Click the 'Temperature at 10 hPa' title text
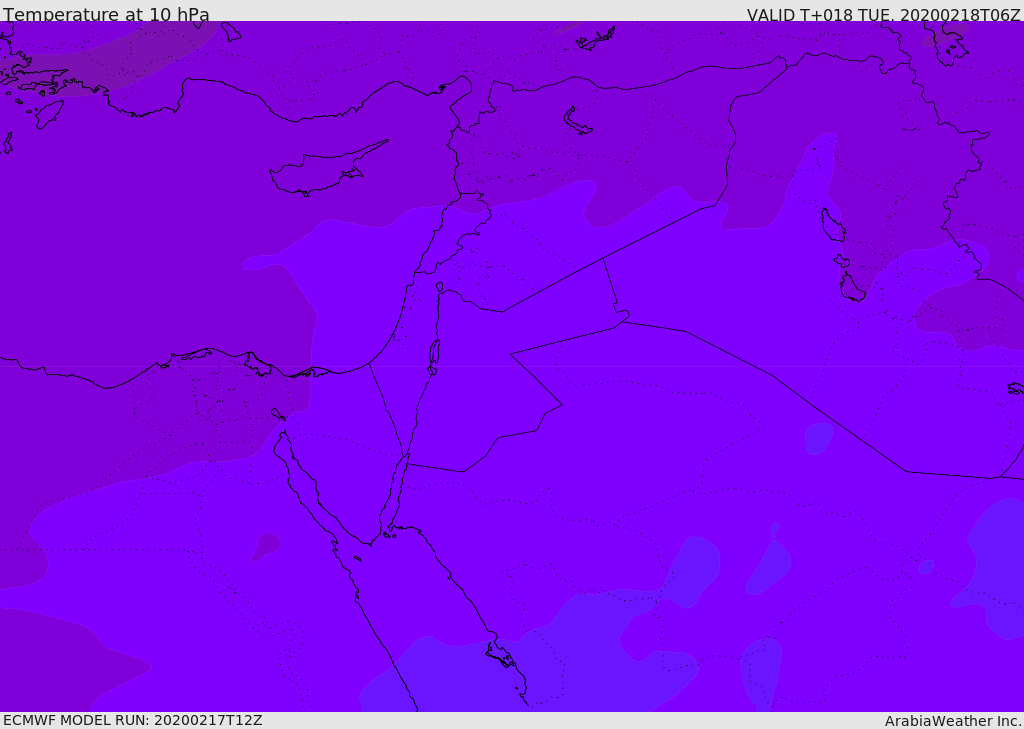This screenshot has width=1024, height=729. click(x=106, y=14)
